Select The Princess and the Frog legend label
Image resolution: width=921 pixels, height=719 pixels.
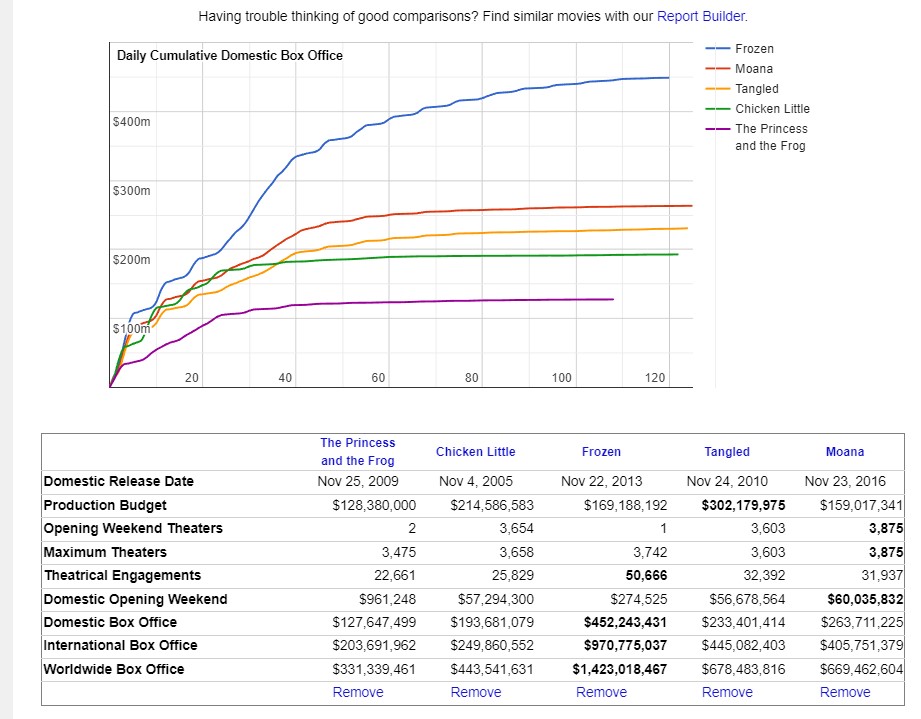tap(771, 137)
